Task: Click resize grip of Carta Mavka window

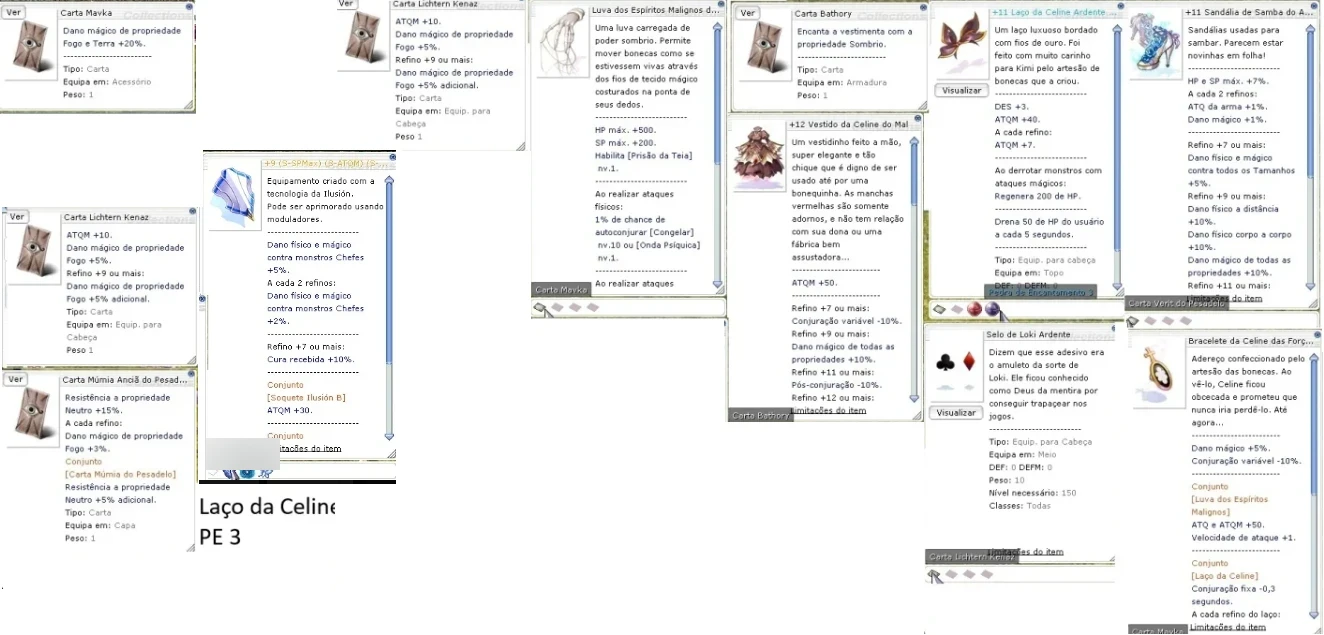Action: (x=189, y=103)
